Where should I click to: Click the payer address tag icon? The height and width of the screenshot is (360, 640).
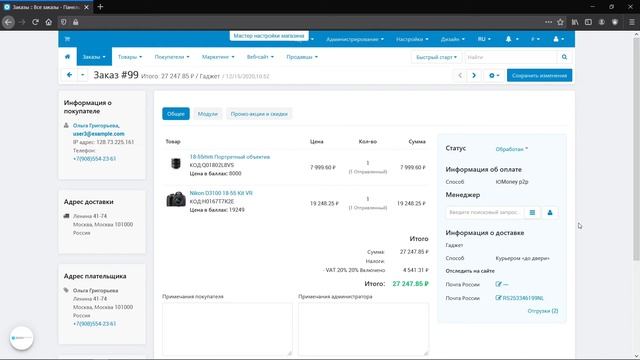tap(66, 290)
